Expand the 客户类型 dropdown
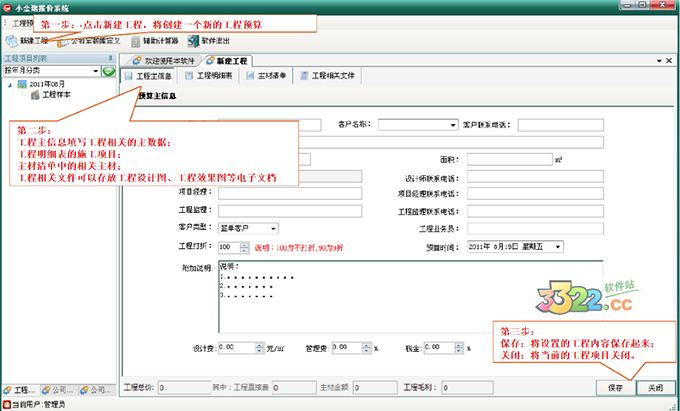 coord(245,228)
